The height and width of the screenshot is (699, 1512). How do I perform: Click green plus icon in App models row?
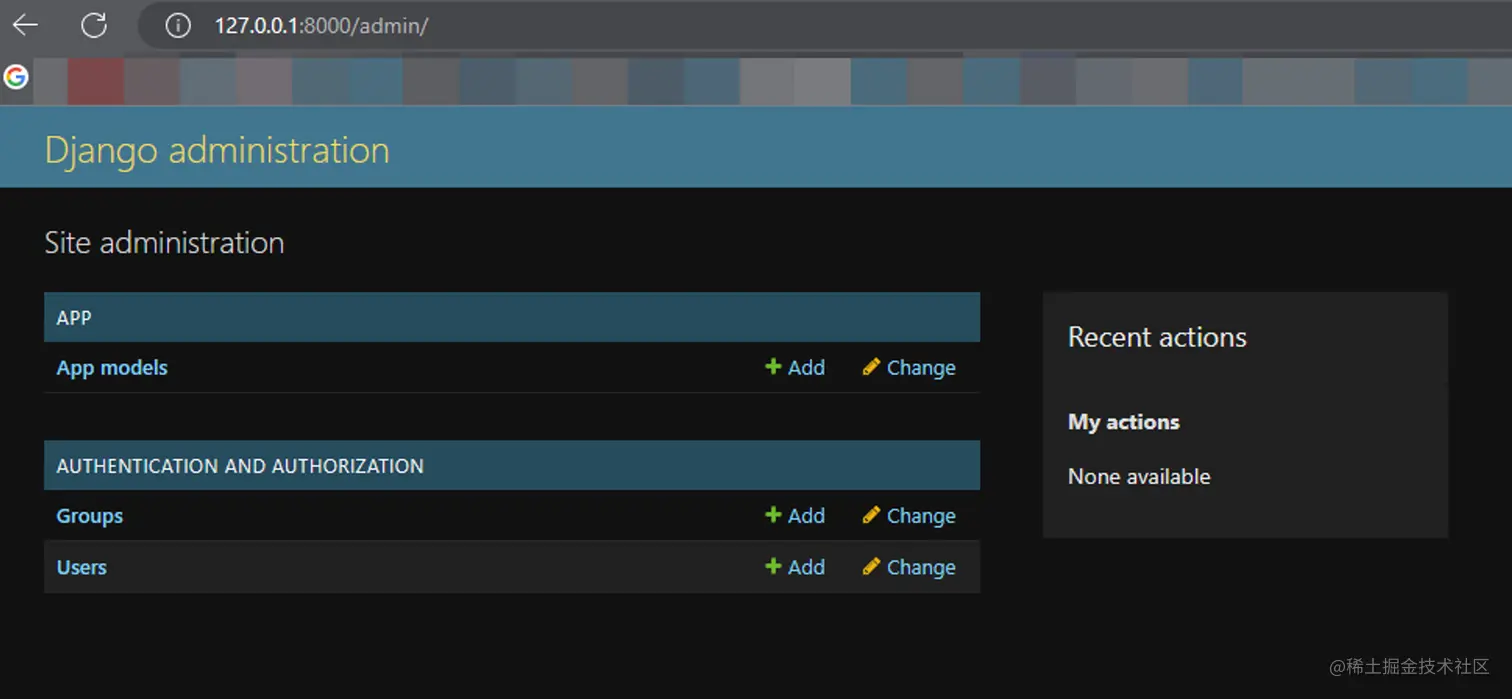(x=773, y=367)
